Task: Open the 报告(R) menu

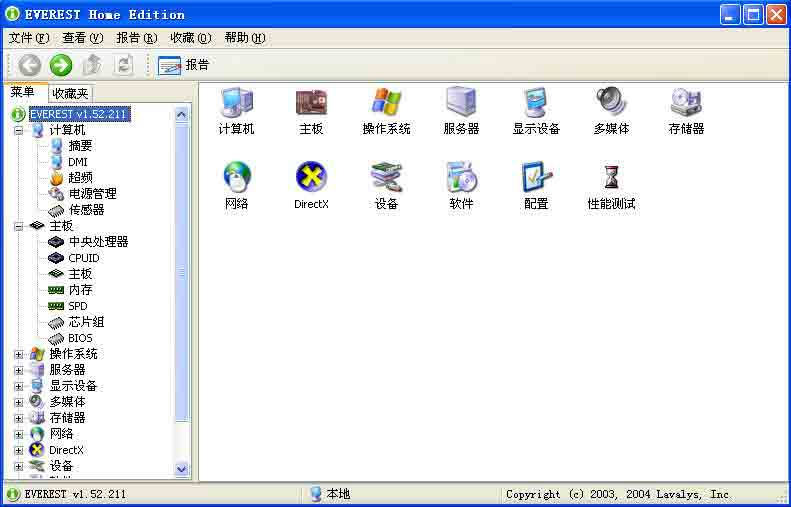Action: pyautogui.click(x=137, y=38)
